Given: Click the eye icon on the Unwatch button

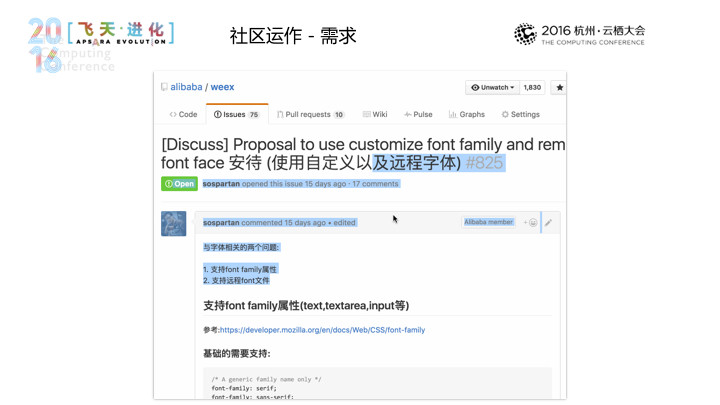Looking at the screenshot, I should coord(475,87).
